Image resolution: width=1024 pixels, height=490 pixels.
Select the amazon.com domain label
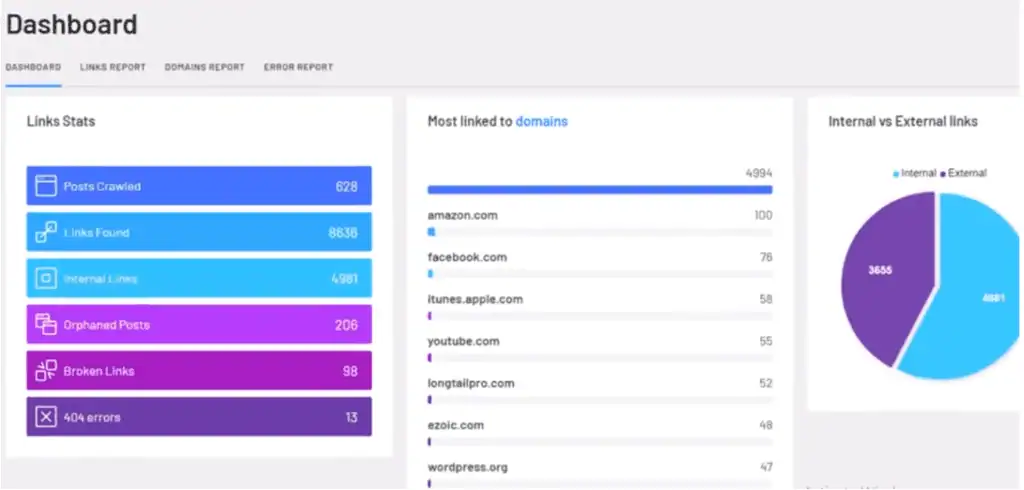tap(462, 216)
